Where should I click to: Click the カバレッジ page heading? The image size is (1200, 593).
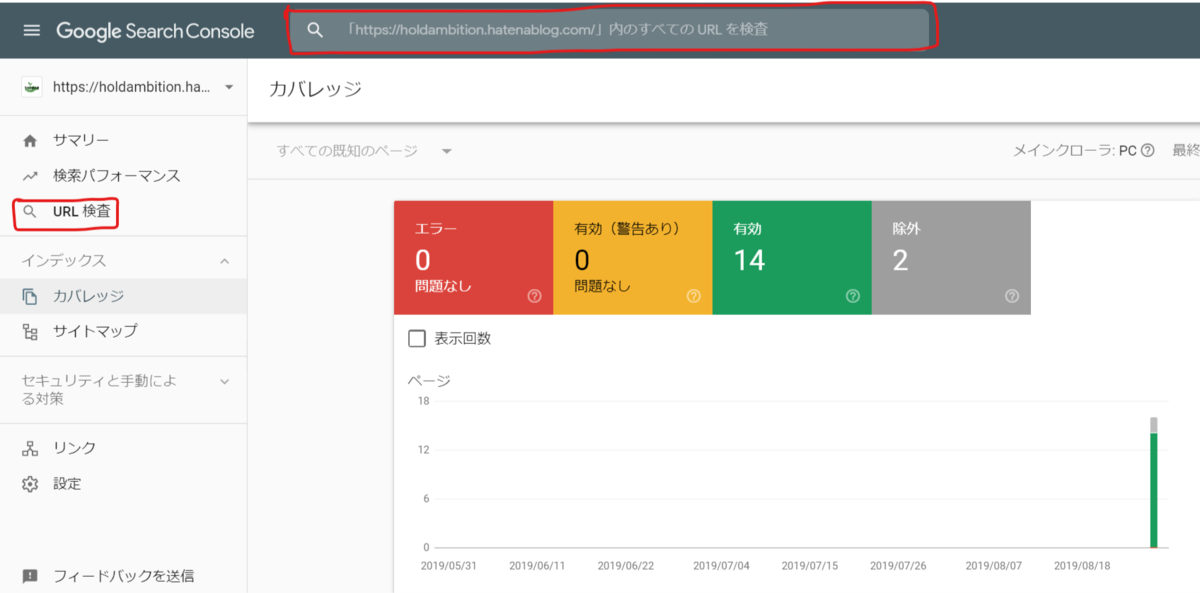tap(315, 89)
